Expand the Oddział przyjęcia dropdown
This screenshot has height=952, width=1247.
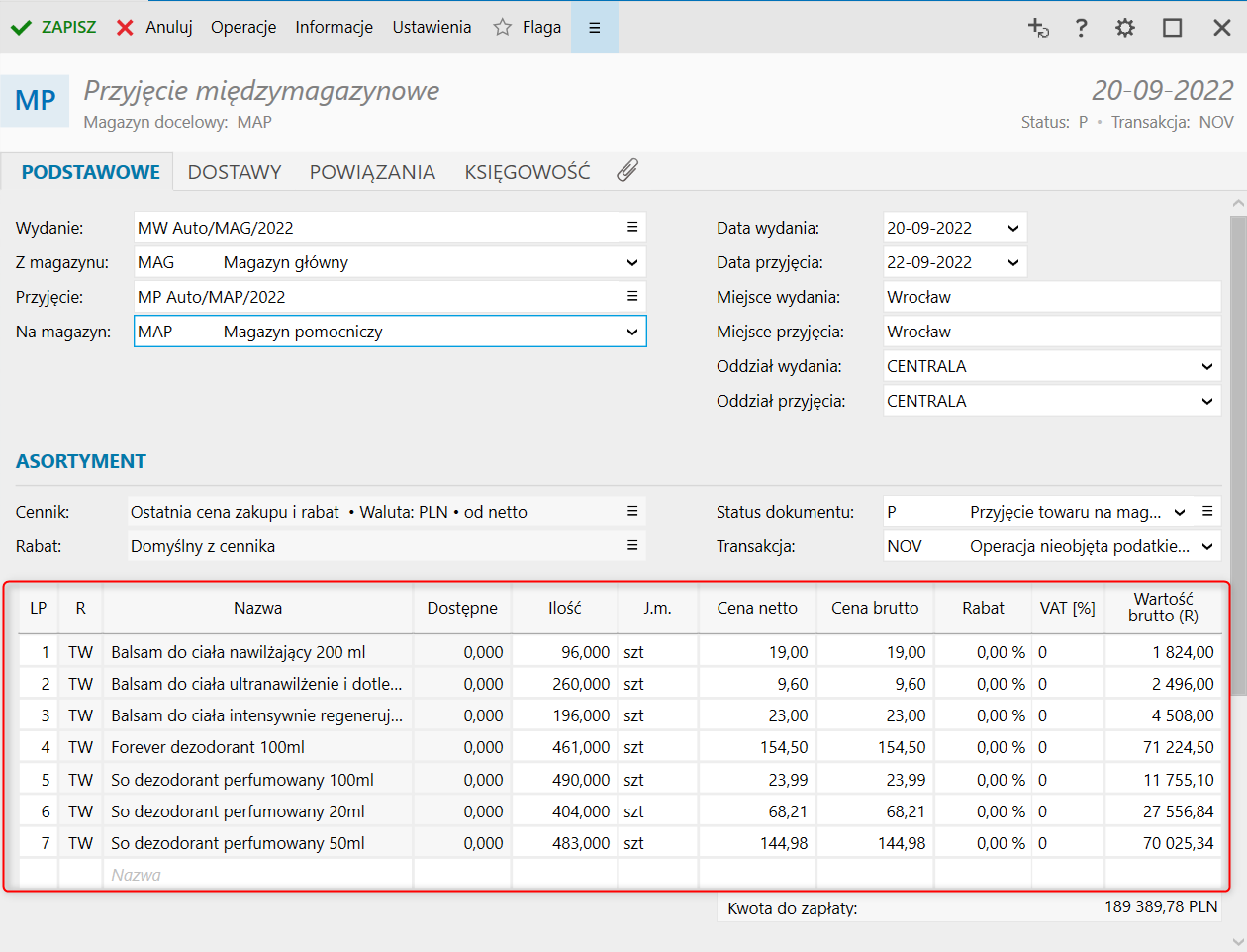click(1207, 402)
